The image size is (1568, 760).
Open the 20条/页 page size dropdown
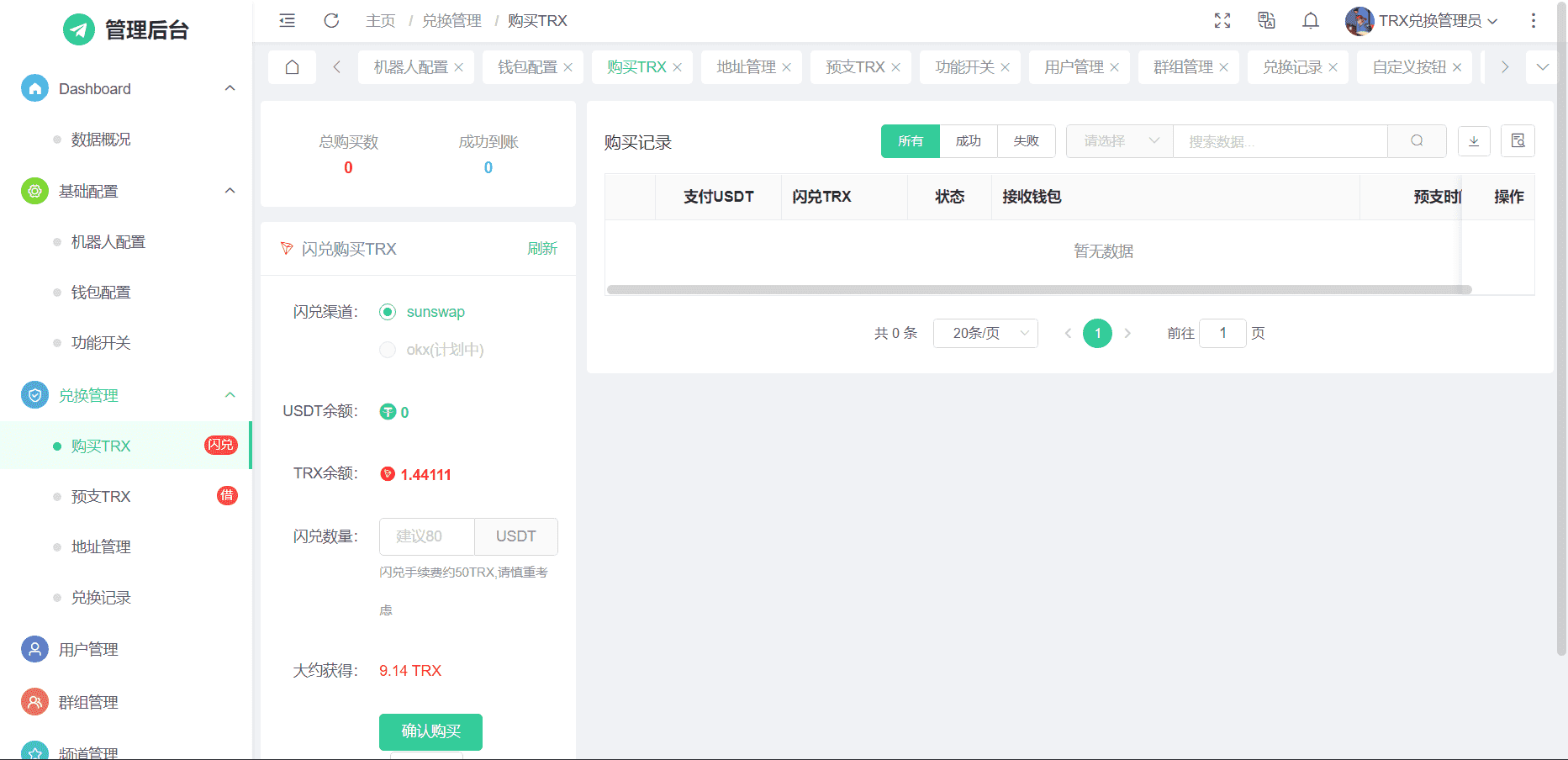coord(985,334)
